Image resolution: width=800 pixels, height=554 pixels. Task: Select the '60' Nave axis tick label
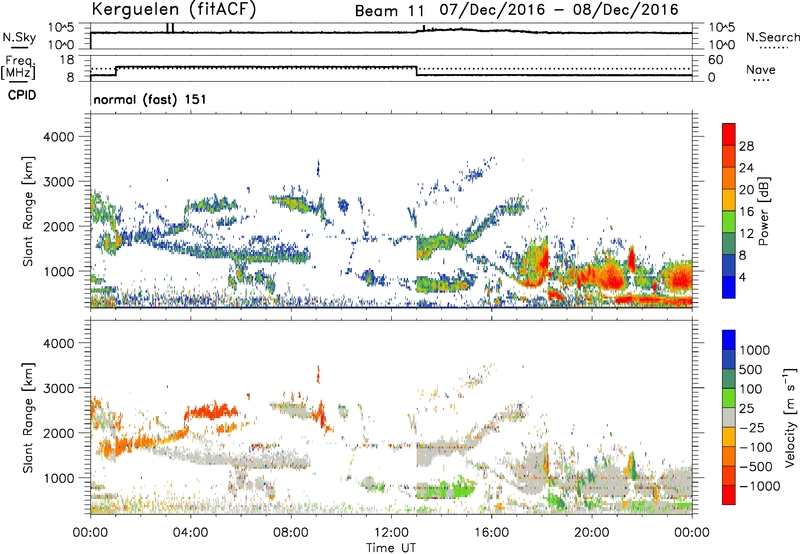[715, 59]
